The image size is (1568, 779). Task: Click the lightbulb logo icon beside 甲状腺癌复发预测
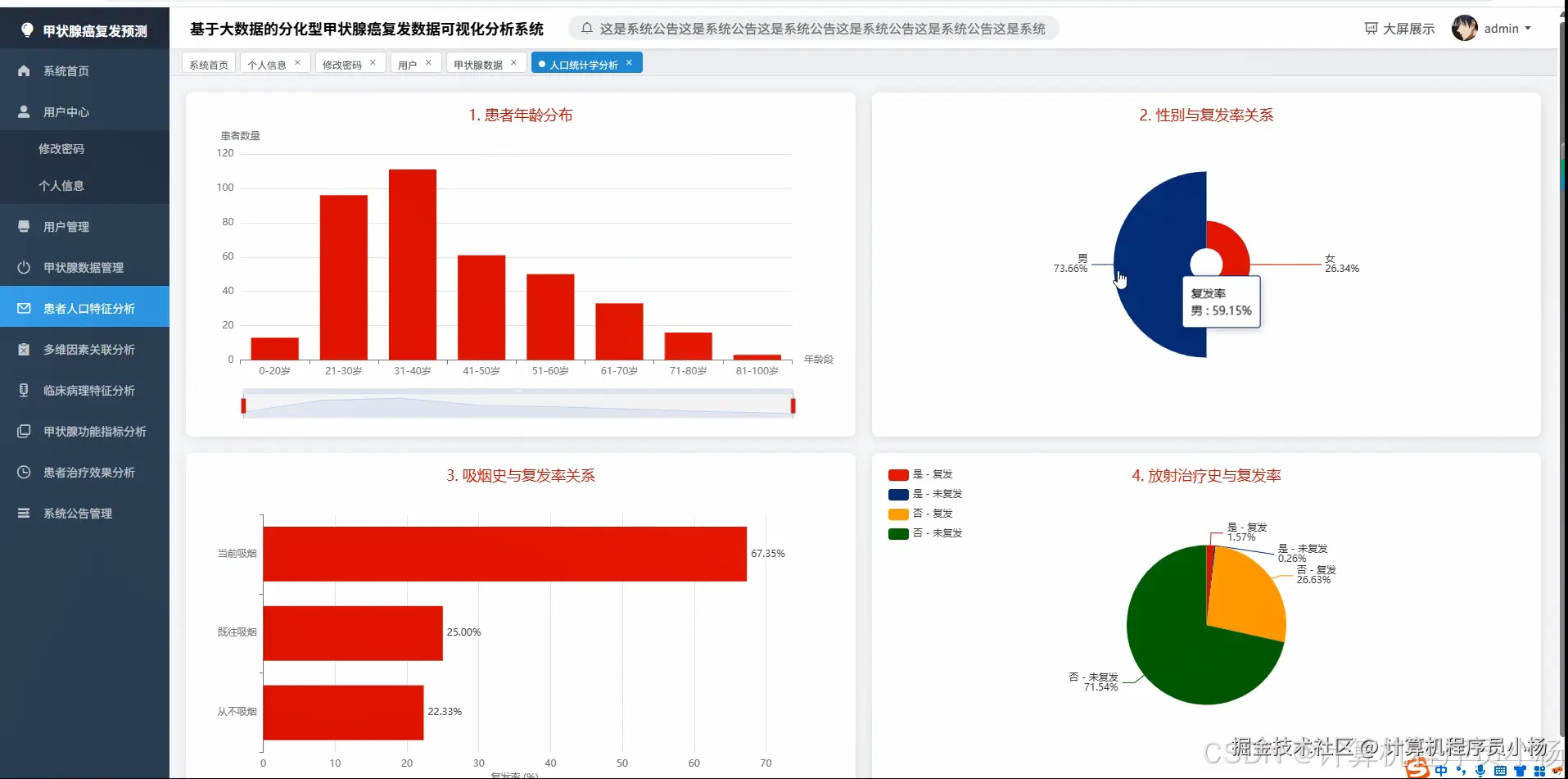[x=27, y=30]
